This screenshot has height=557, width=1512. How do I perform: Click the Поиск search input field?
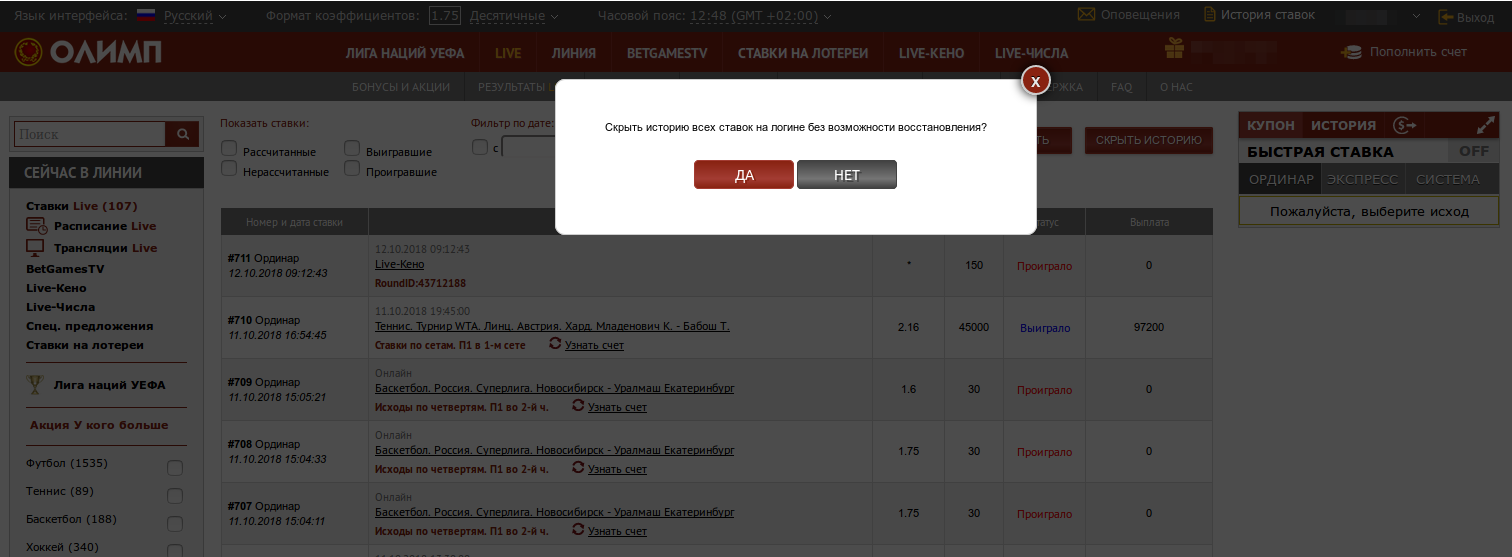[90, 134]
